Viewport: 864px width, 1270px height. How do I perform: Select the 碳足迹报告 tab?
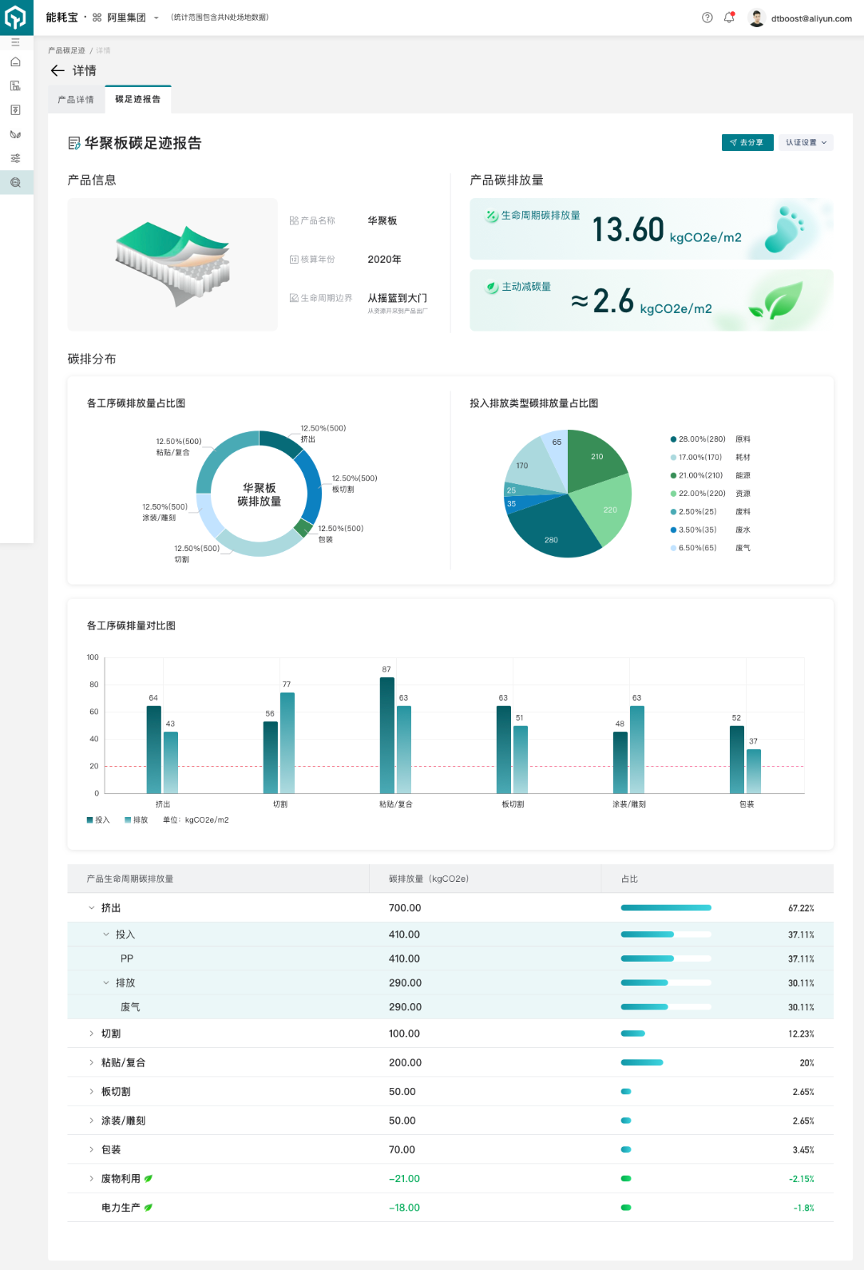[x=138, y=100]
